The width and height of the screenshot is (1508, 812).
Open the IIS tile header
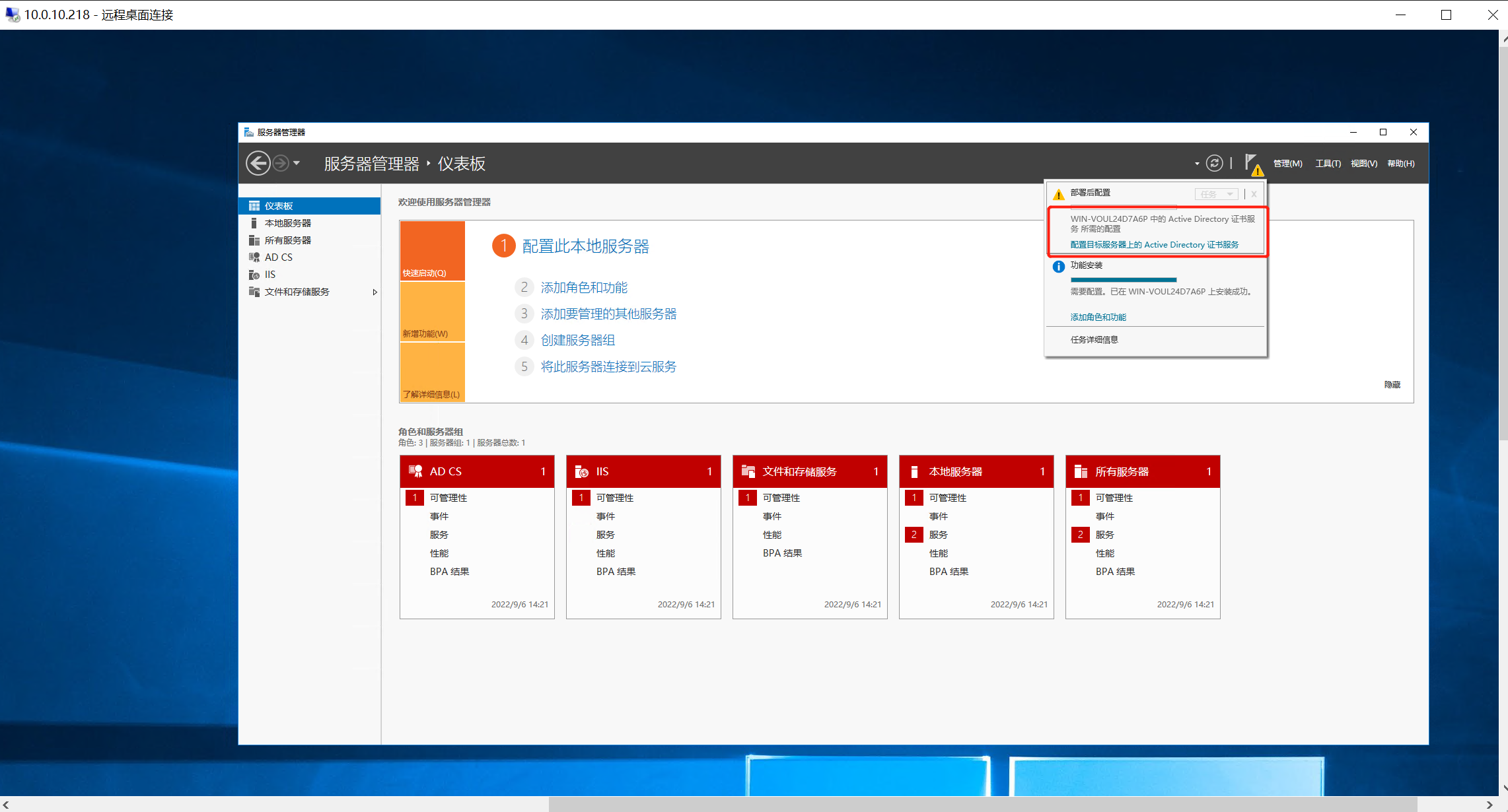[x=643, y=471]
